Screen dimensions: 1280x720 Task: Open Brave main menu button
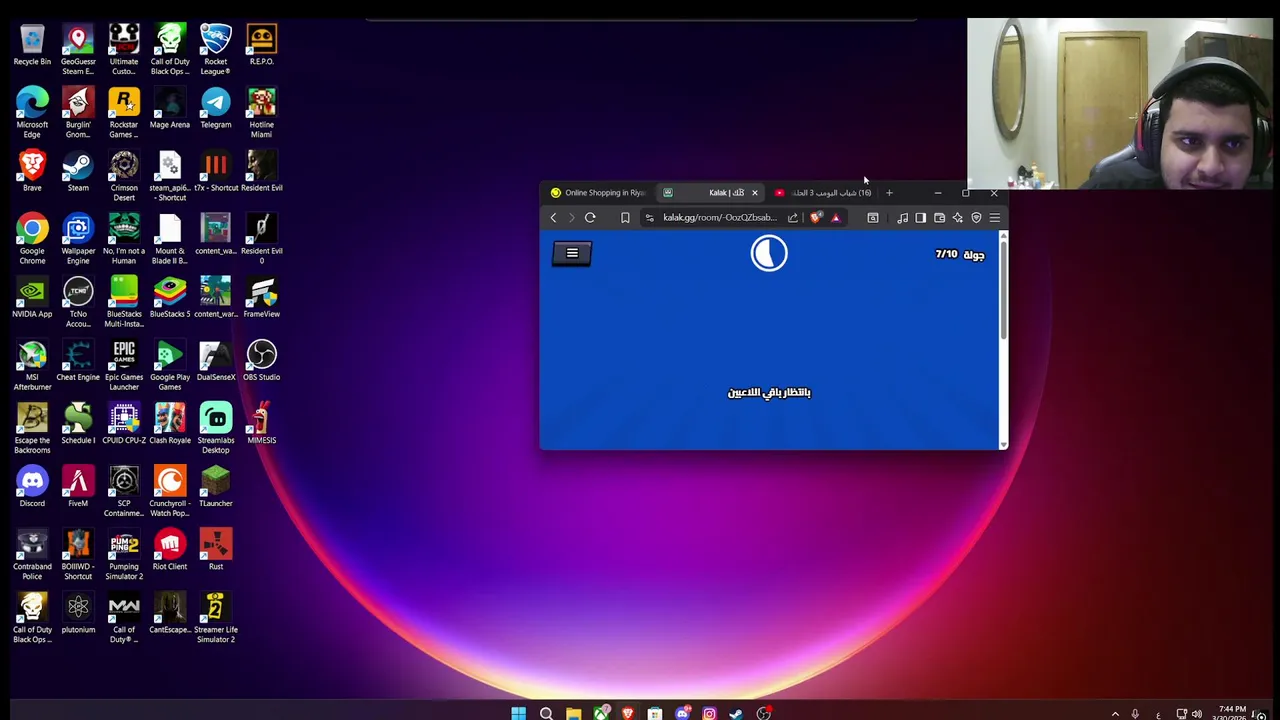click(995, 218)
